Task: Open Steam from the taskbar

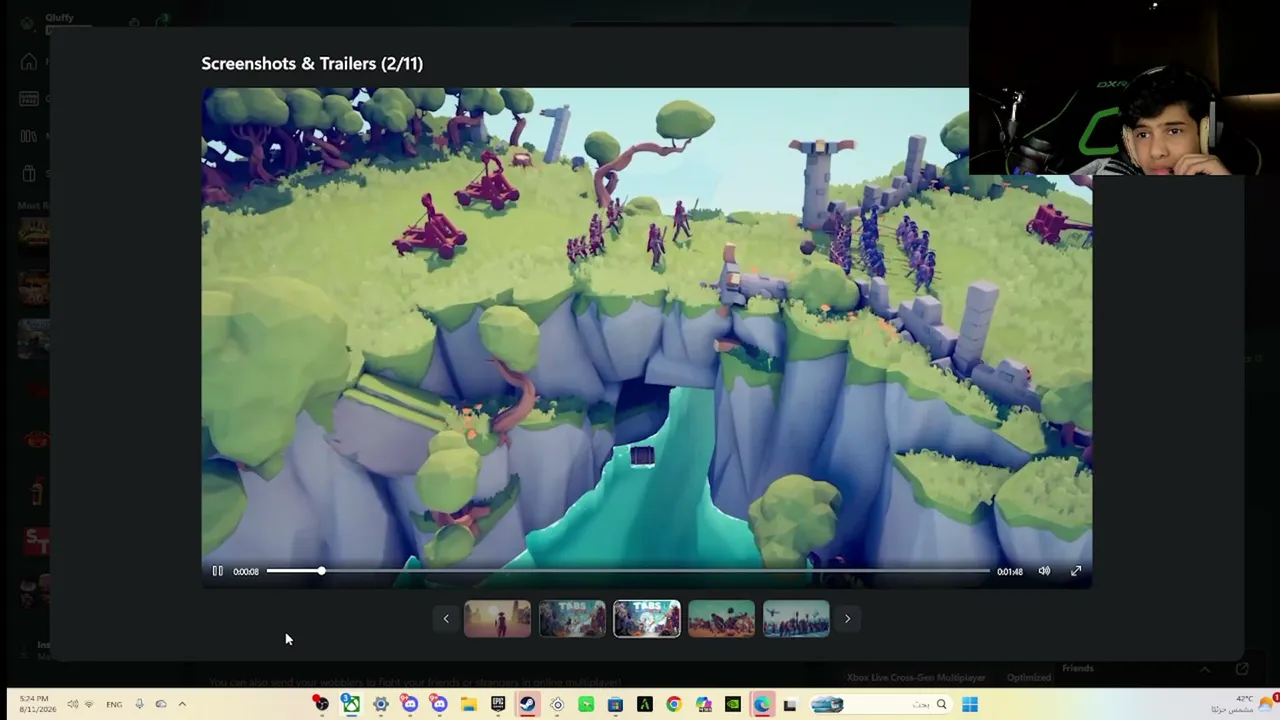Action: (527, 704)
